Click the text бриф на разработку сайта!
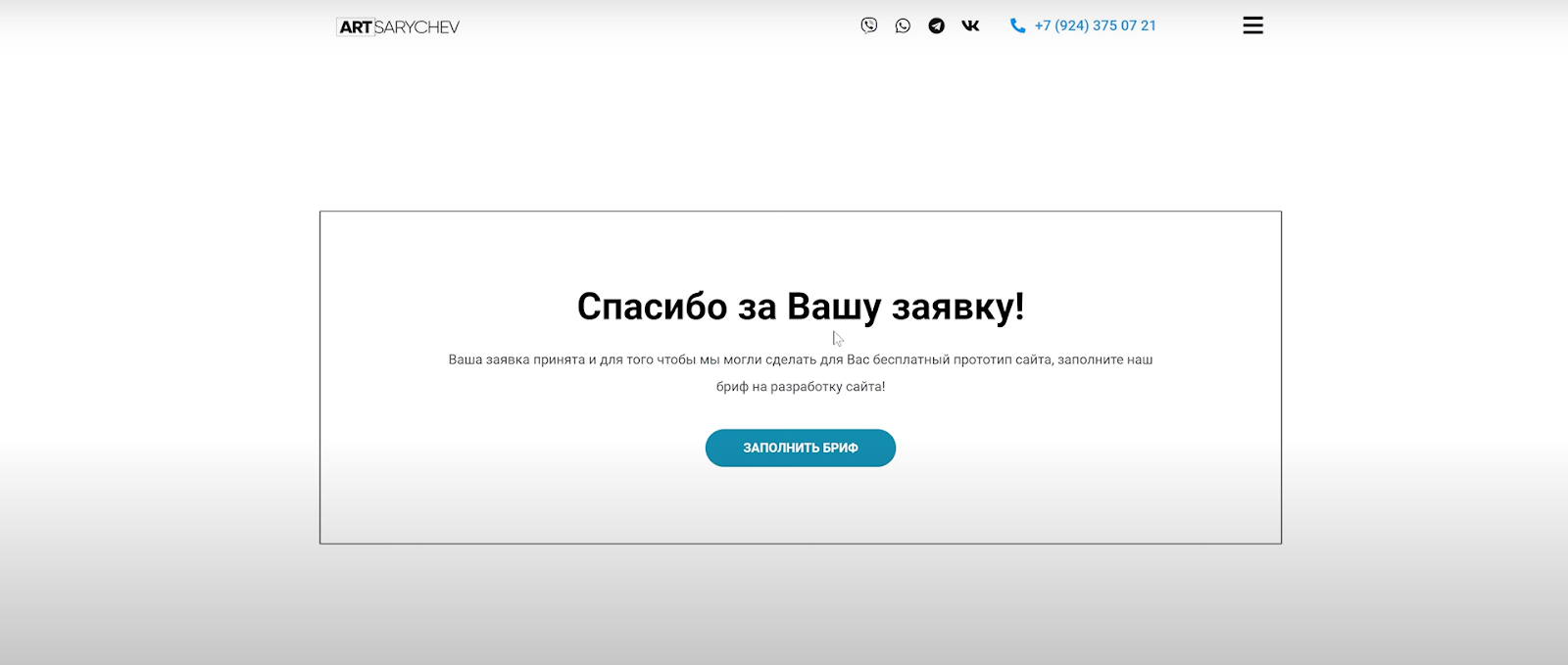Screen dimensions: 1568x665 [x=800, y=387]
